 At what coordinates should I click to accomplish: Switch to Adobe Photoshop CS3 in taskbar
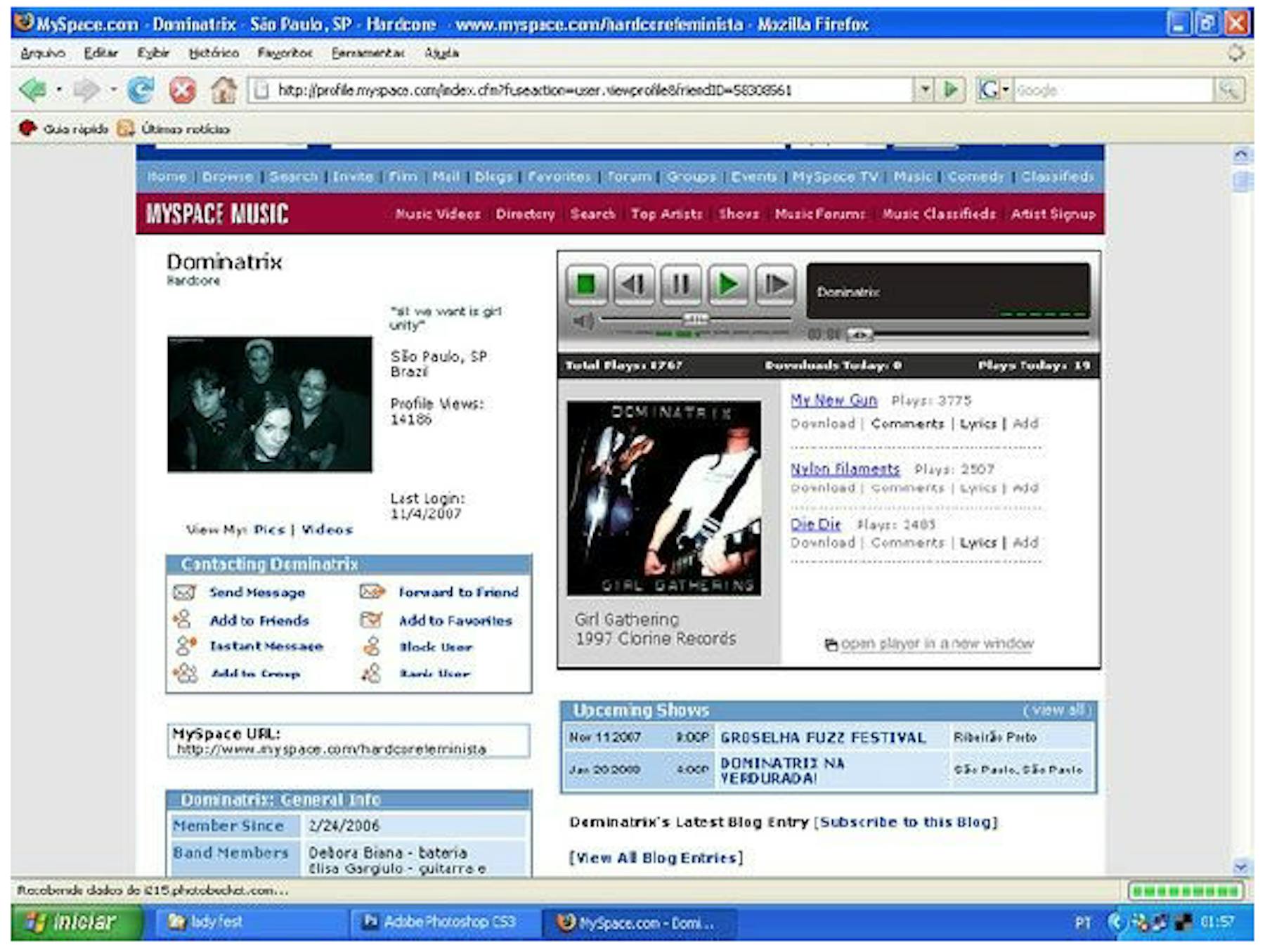440,922
